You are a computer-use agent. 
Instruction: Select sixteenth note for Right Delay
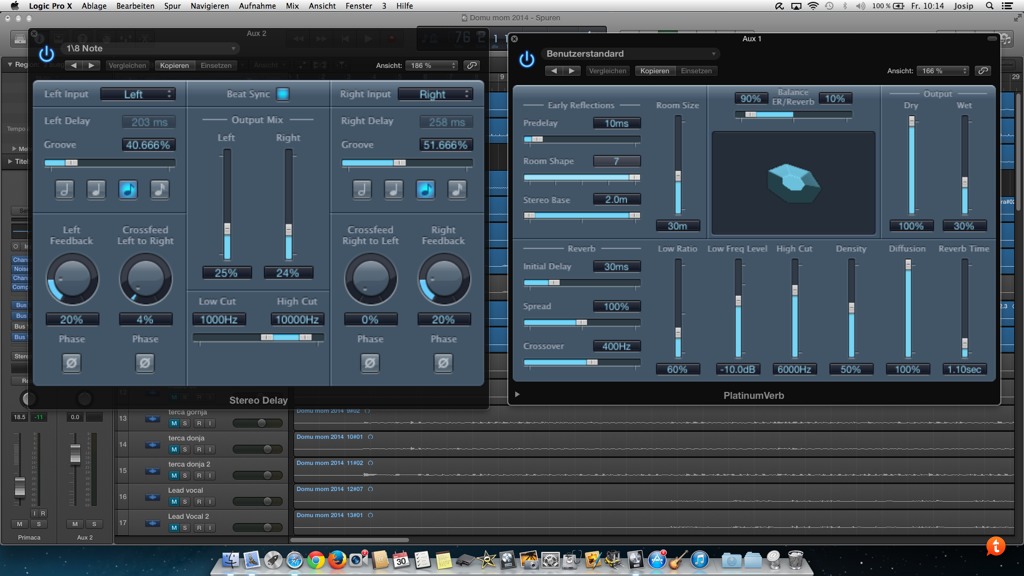457,189
